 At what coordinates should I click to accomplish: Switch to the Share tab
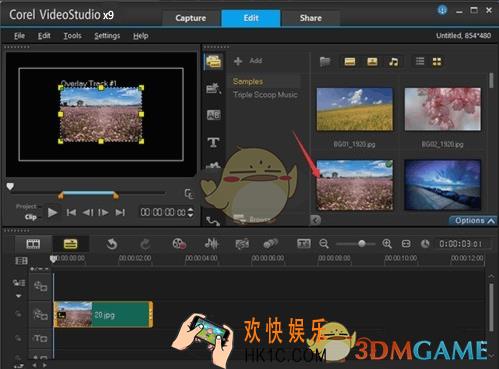[x=310, y=18]
